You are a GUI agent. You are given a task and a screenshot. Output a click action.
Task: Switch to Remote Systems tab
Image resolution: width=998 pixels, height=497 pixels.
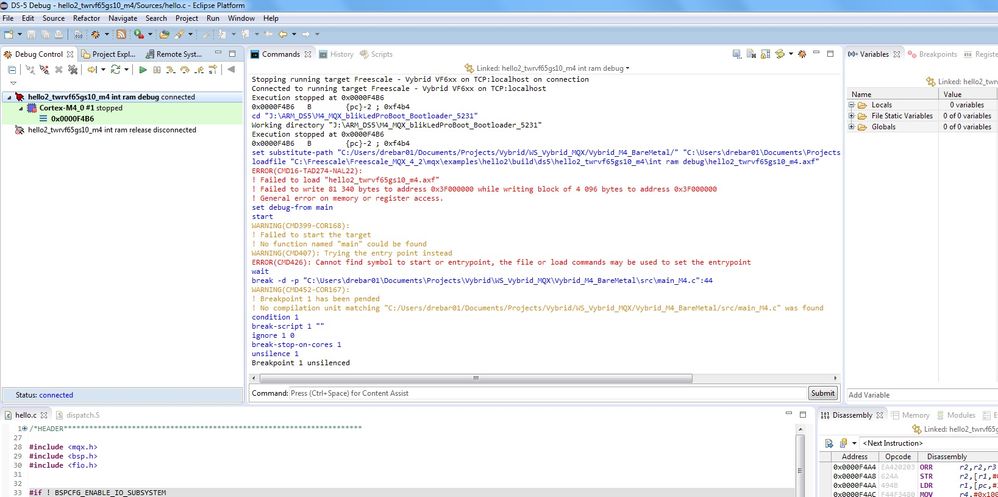(x=174, y=54)
